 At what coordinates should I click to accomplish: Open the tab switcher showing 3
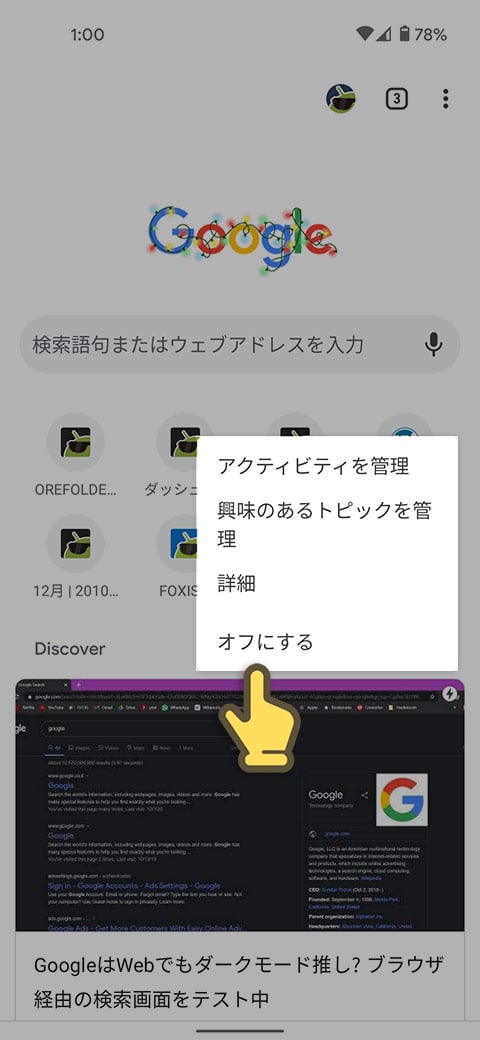[396, 99]
